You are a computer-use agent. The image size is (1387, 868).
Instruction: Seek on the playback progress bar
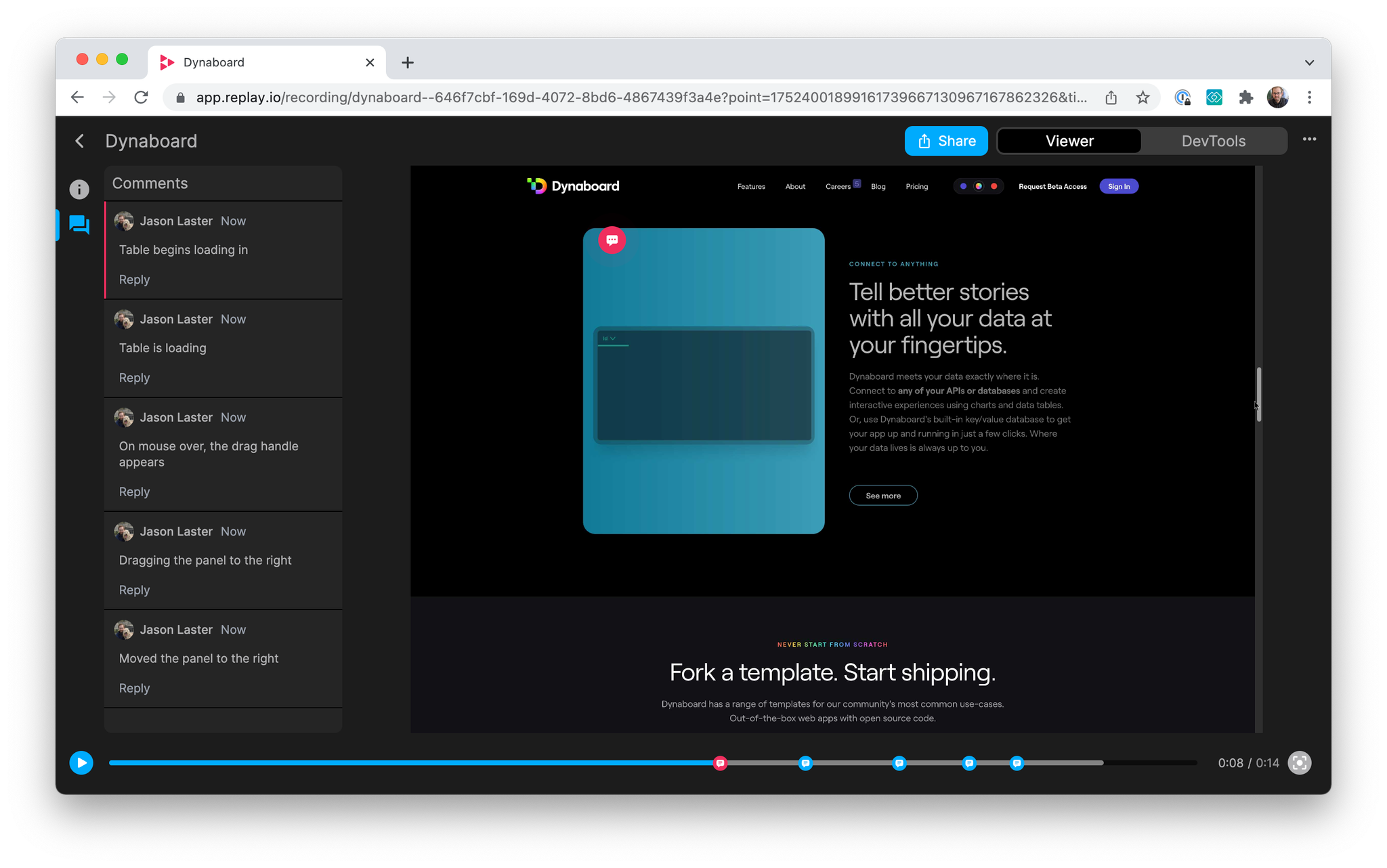coord(653,763)
